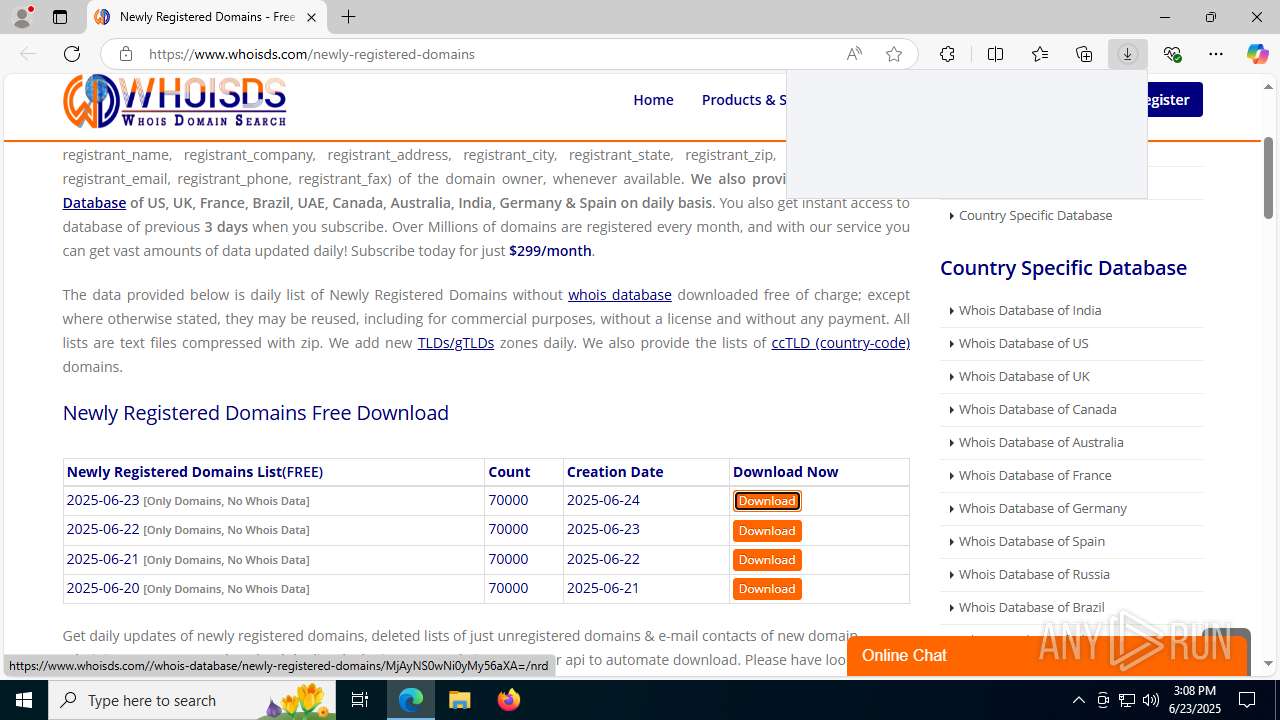Open Whois Database of UK
This screenshot has height=720, width=1280.
pos(1024,376)
